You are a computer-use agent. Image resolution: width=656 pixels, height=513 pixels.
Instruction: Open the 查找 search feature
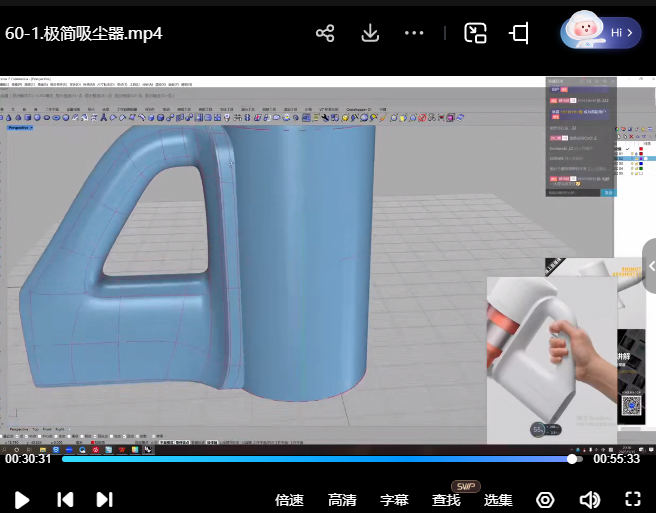446,500
